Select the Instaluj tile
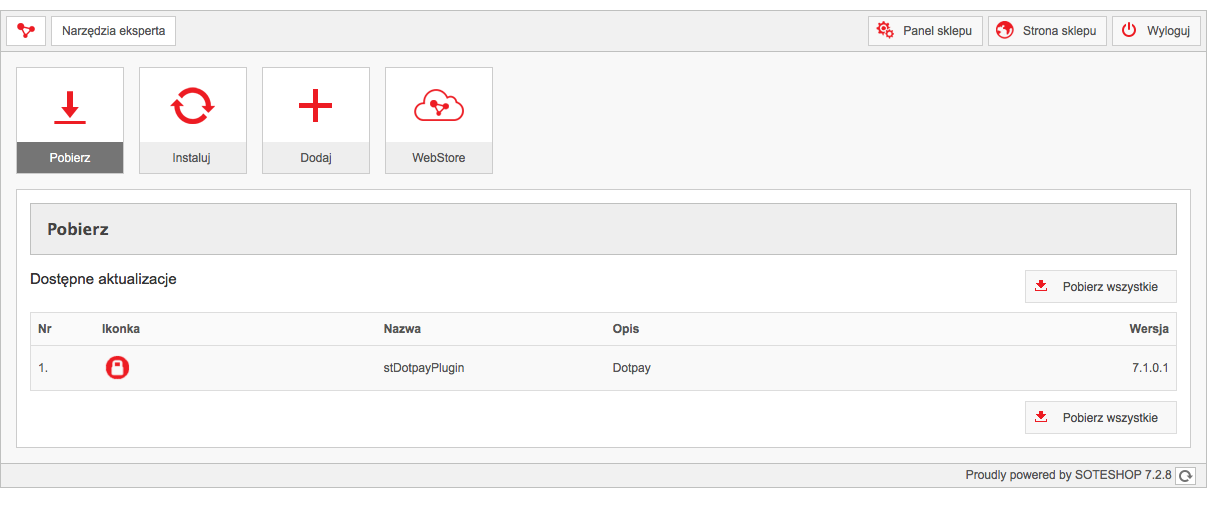This screenshot has height=518, width=1207. tap(193, 120)
